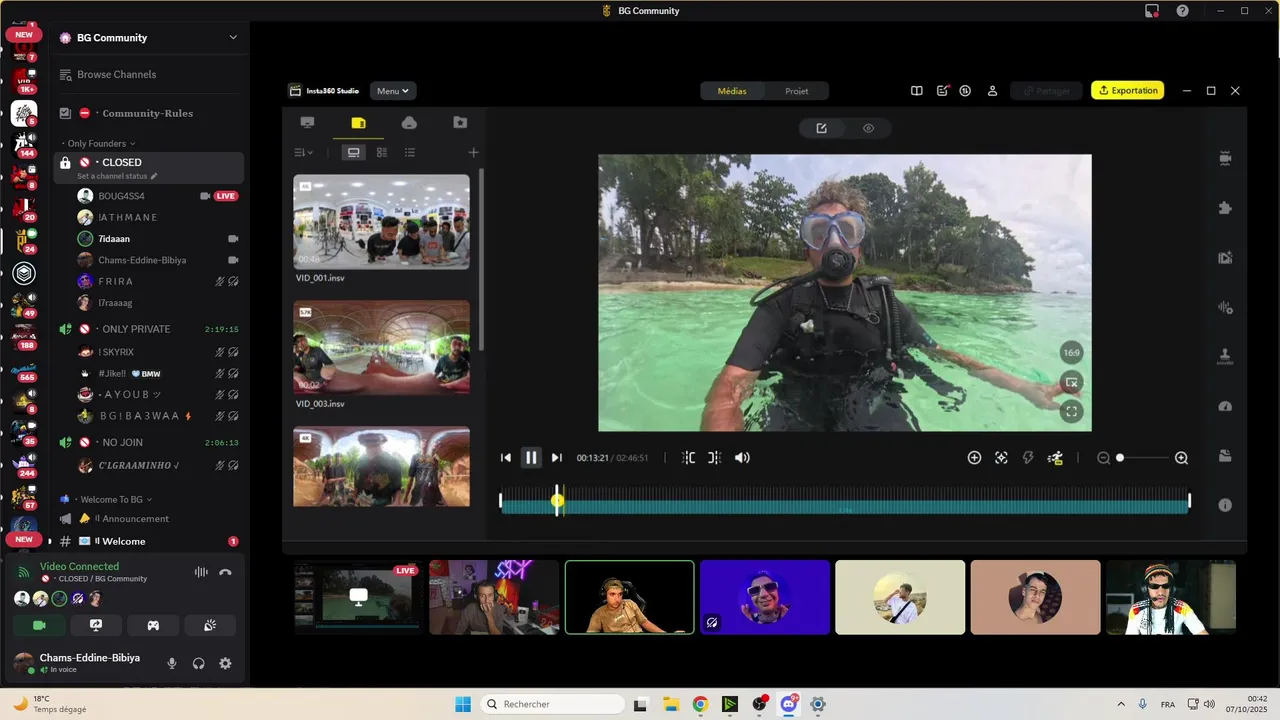Screen dimensions: 1280x720
Task: Switch to the edit mode pencil toggle
Action: pyautogui.click(x=822, y=128)
